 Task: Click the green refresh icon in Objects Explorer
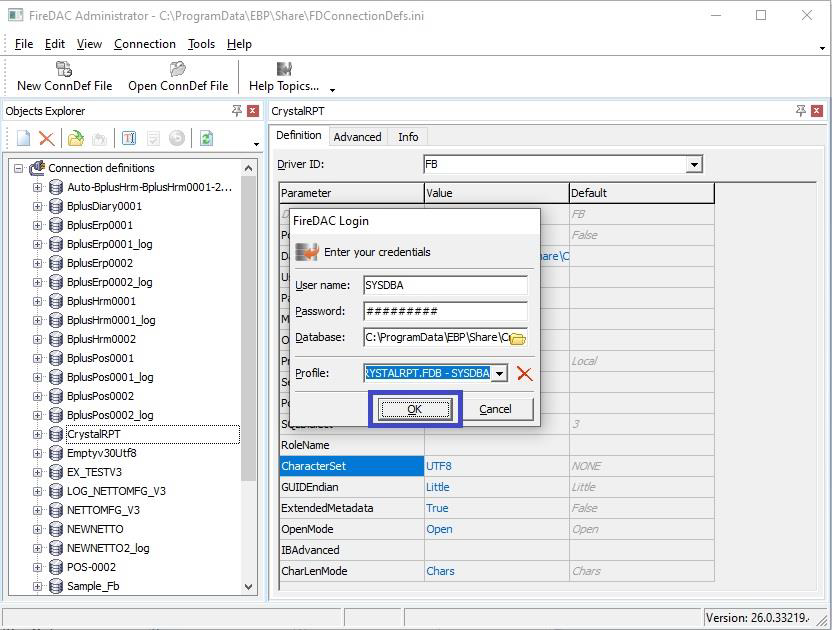tap(206, 138)
